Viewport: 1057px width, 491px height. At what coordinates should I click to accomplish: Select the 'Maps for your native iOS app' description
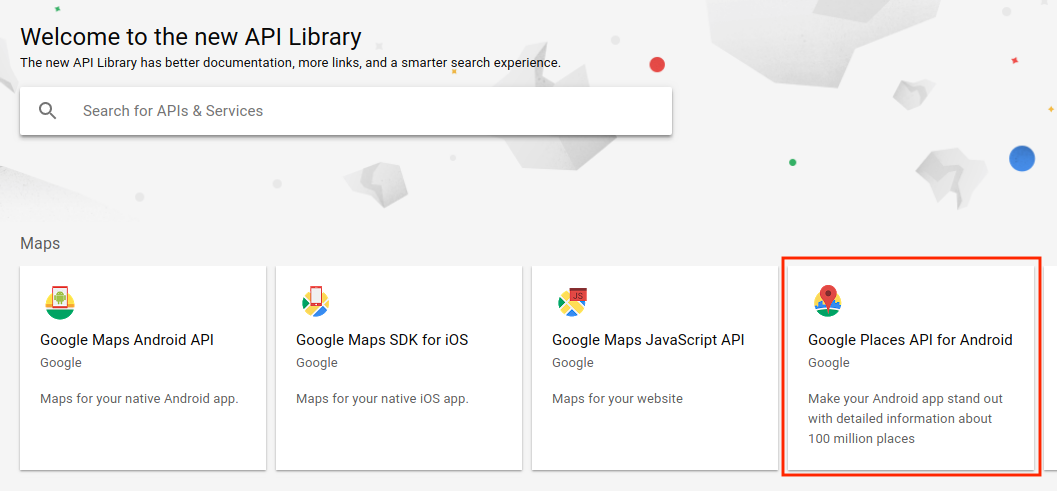pos(382,399)
